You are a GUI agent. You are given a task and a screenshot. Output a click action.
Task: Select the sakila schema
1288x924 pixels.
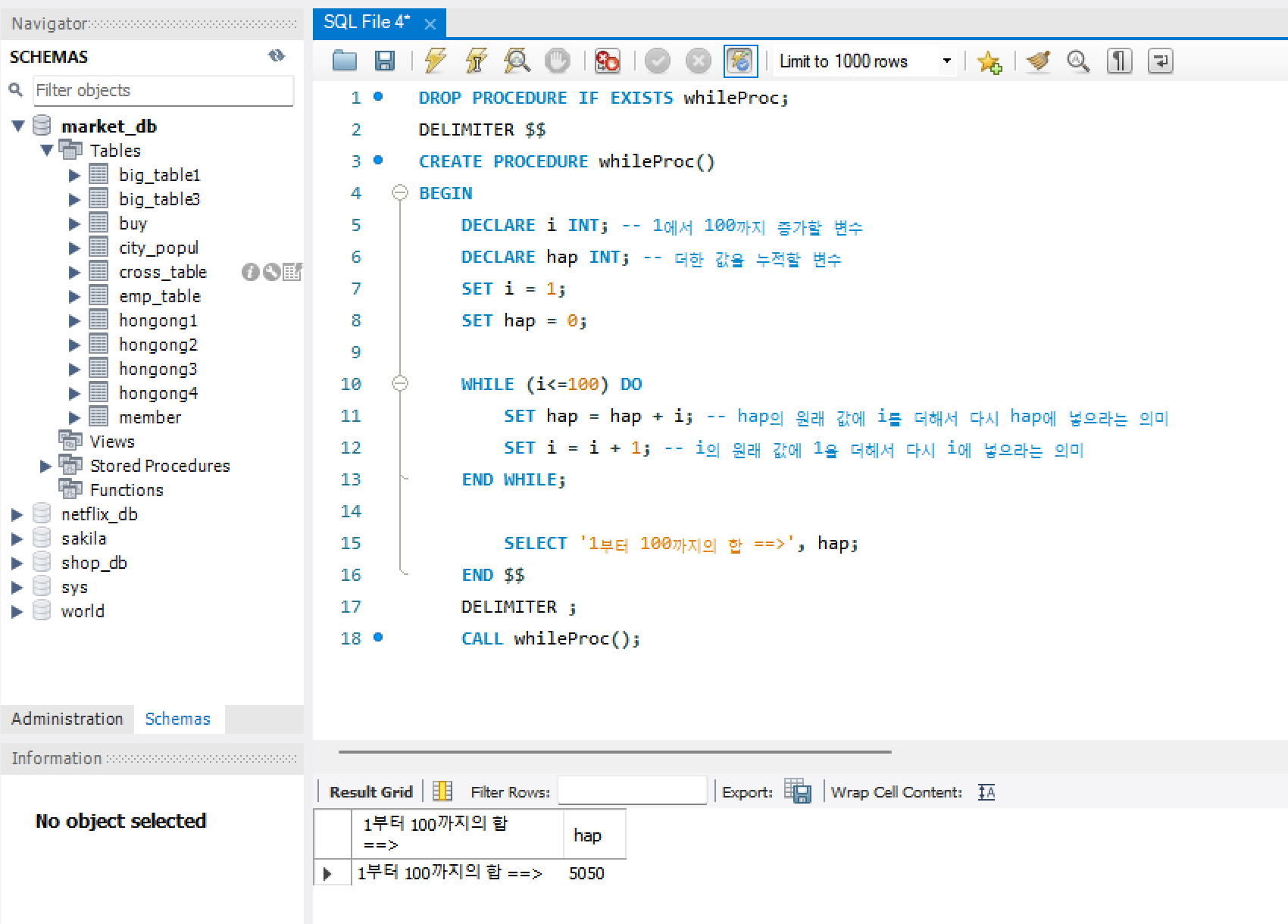click(84, 538)
